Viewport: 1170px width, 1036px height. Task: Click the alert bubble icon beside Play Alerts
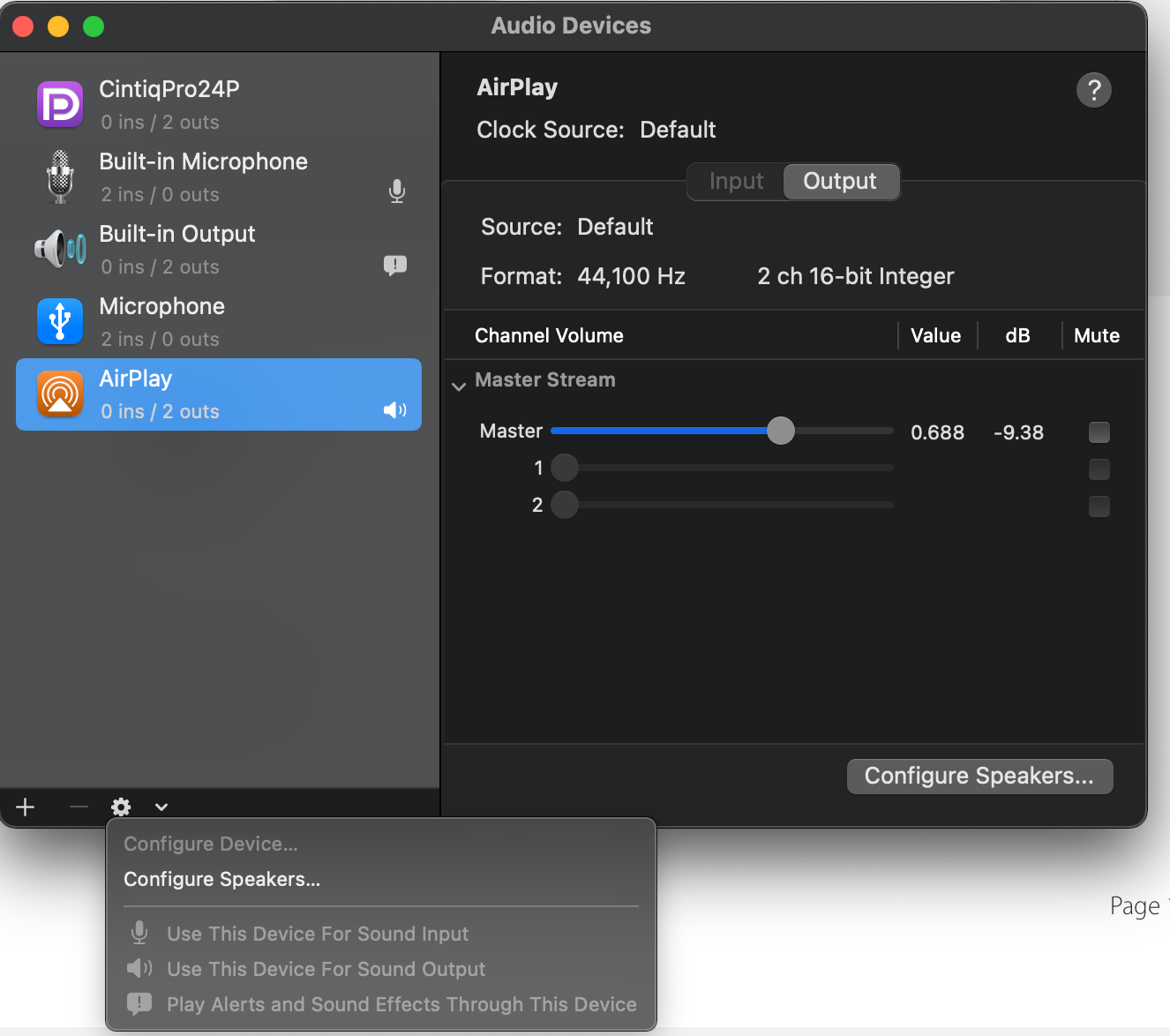[x=139, y=1004]
